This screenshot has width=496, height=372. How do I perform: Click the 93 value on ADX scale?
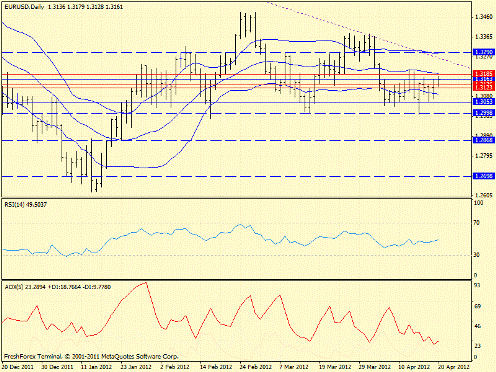pyautogui.click(x=477, y=286)
